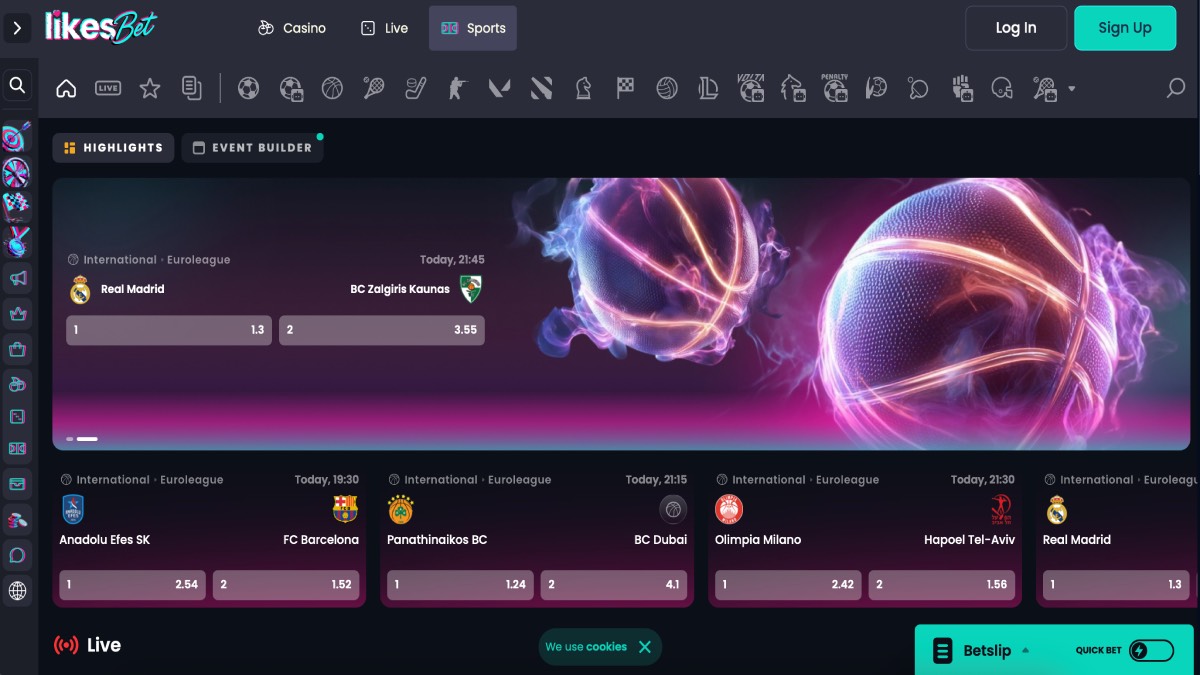Expand the left sidebar with arrow
Screen dimensions: 1200x675
[17, 28]
